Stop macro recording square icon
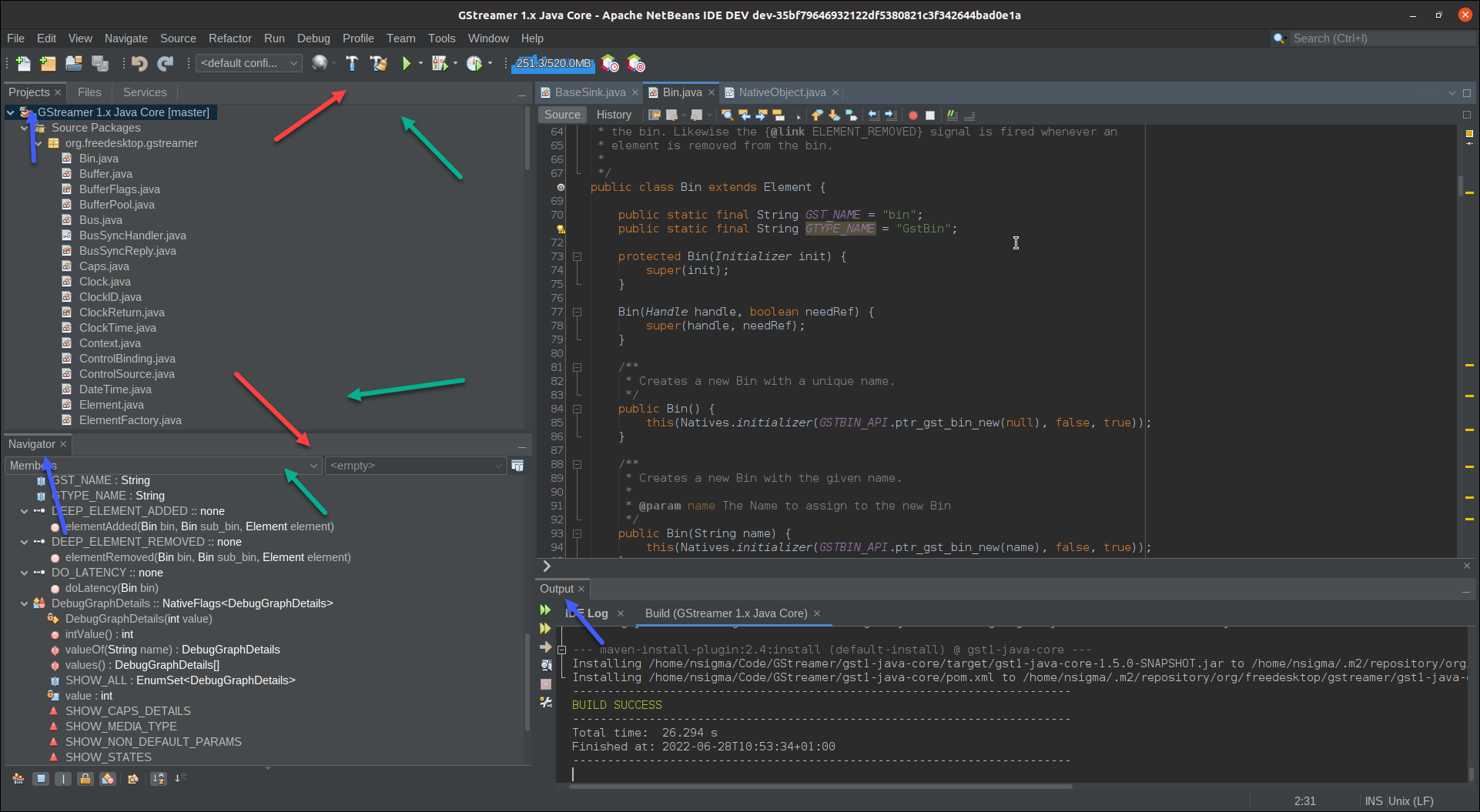This screenshot has height=812, width=1480. [x=930, y=115]
